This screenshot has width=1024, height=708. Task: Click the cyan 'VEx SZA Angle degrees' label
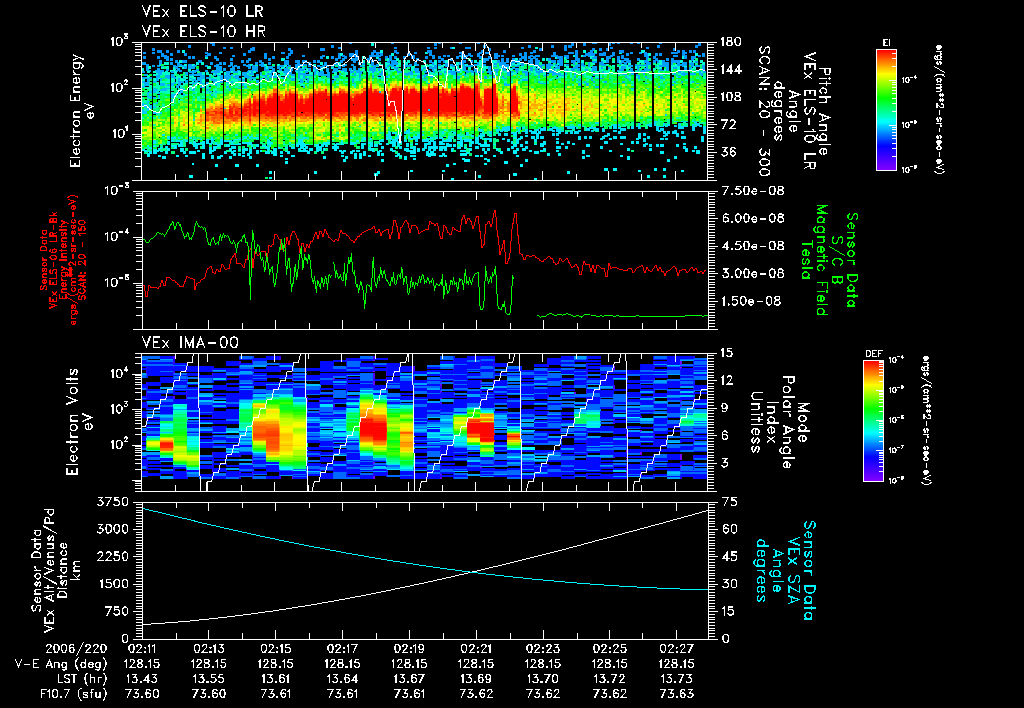tap(784, 570)
